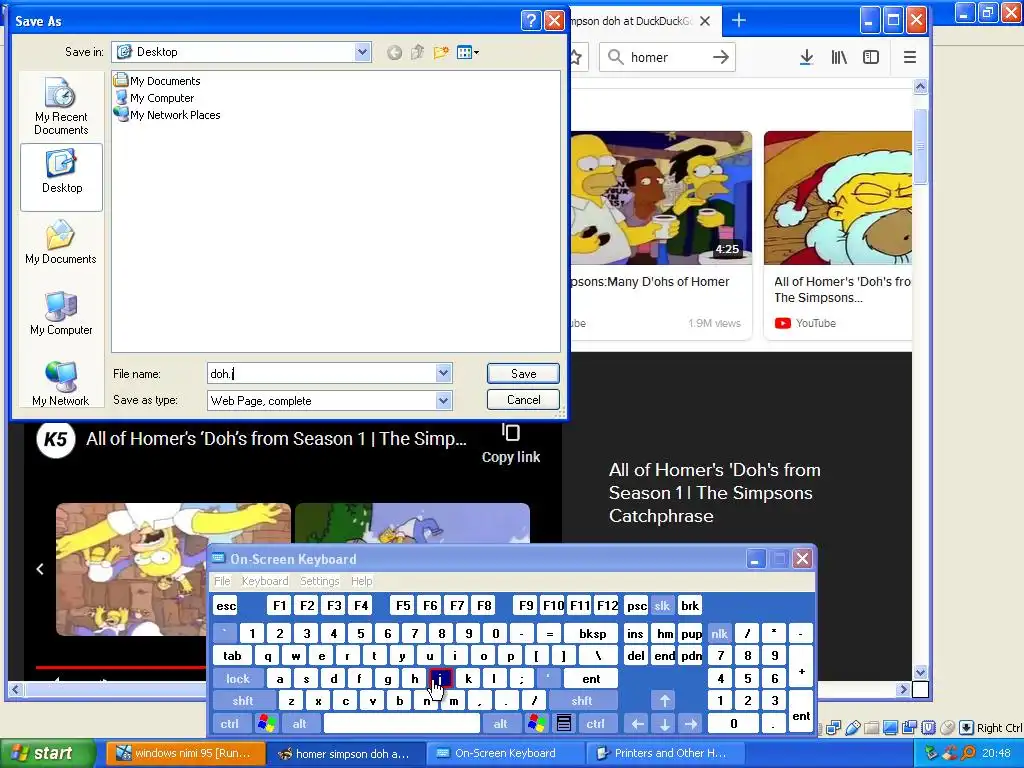
Task: Click the Windows start button
Action: (x=48, y=754)
